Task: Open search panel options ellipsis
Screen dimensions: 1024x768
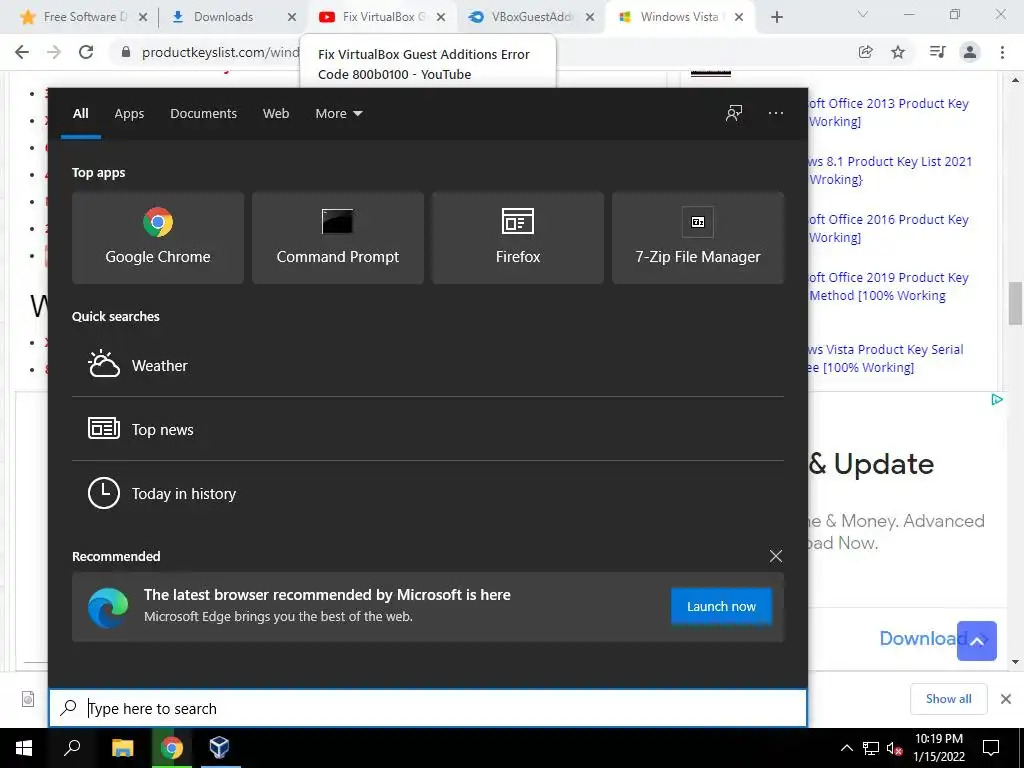Action: point(776,113)
